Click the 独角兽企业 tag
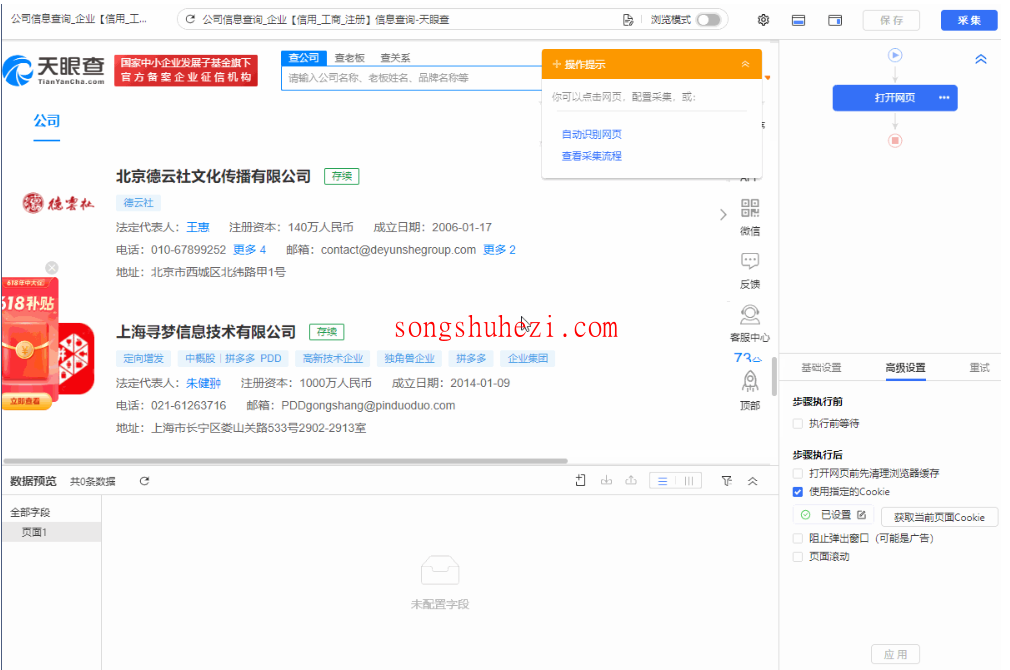This screenshot has width=1010, height=670. click(x=410, y=358)
